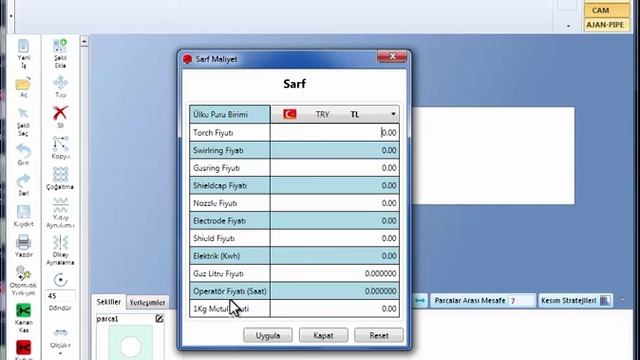
Task: Click the red scissors cut icon
Action: (x=23, y=347)
